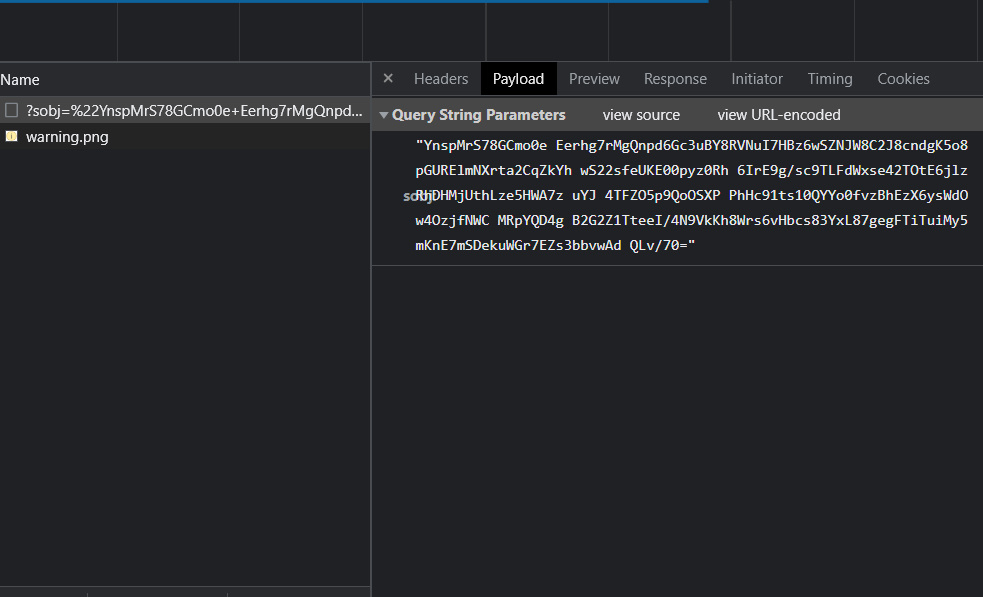Open the Headers tab

[441, 79]
